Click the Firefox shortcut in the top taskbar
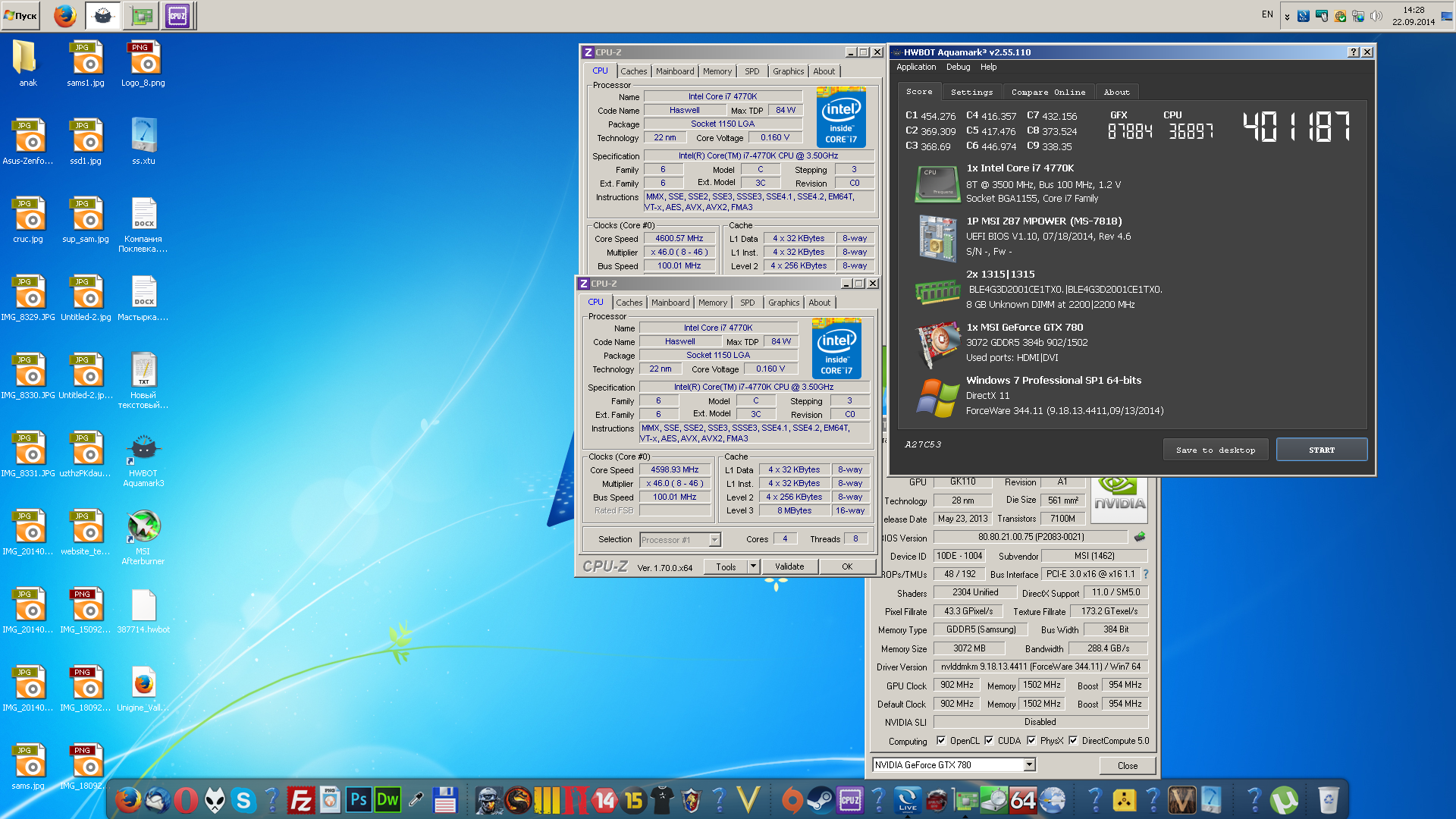The image size is (1456, 819). [x=65, y=15]
